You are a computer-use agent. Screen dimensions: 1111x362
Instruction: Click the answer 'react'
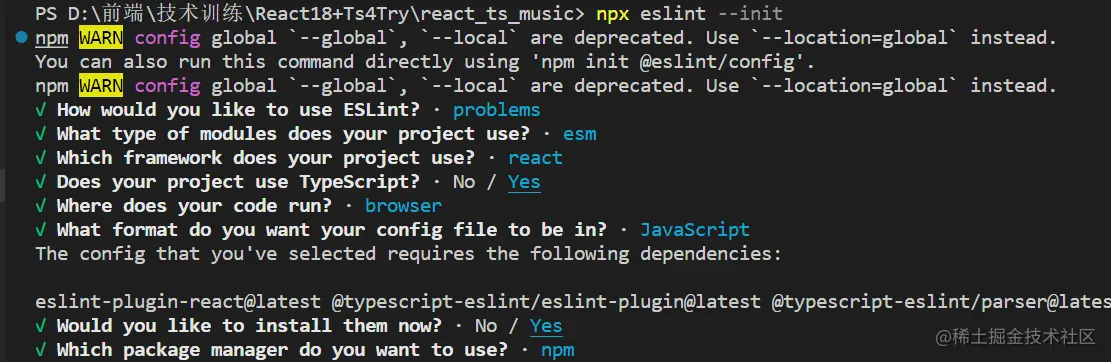[x=536, y=158]
